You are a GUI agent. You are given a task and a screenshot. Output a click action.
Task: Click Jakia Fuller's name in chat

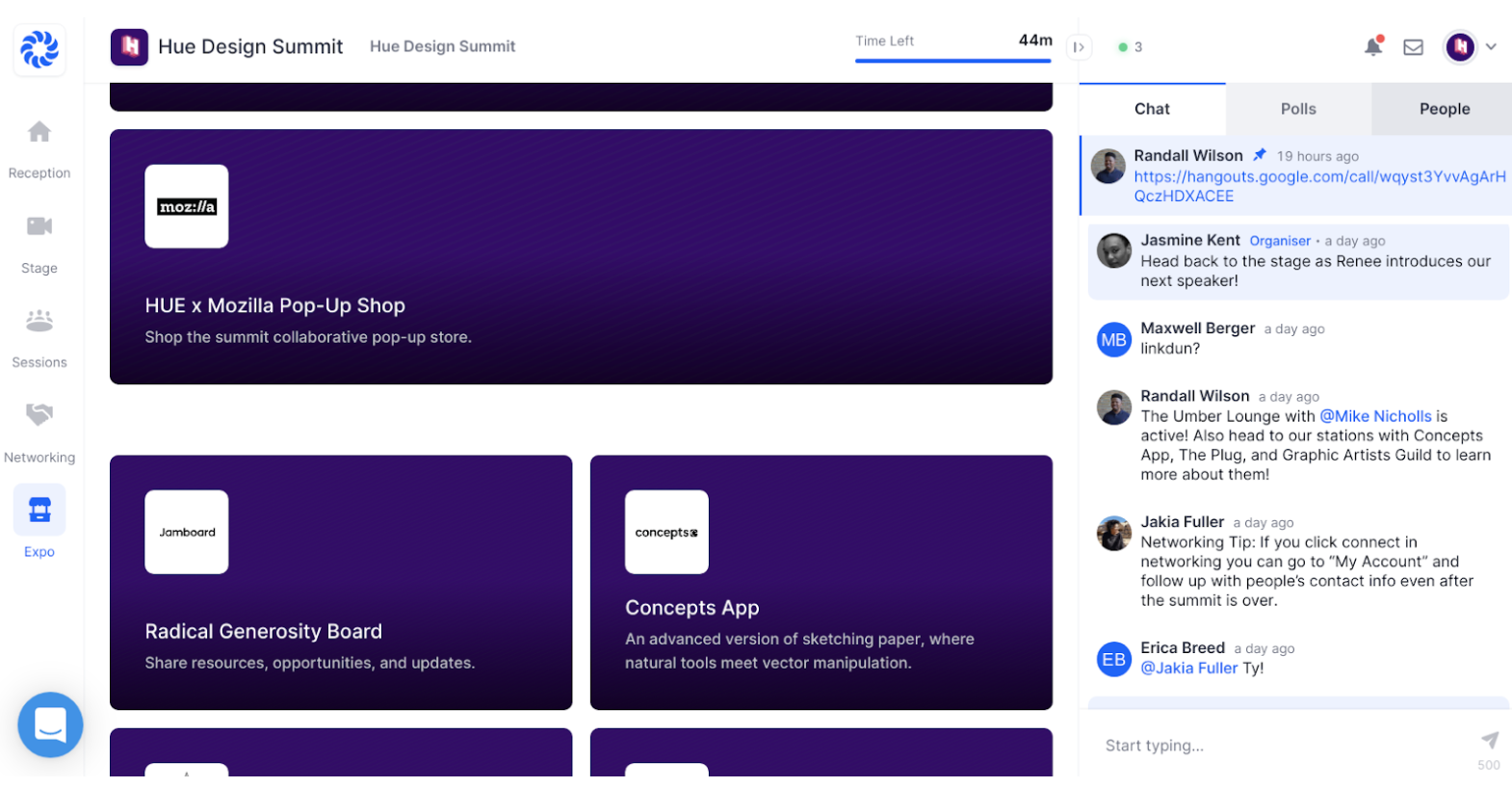[x=1182, y=522]
